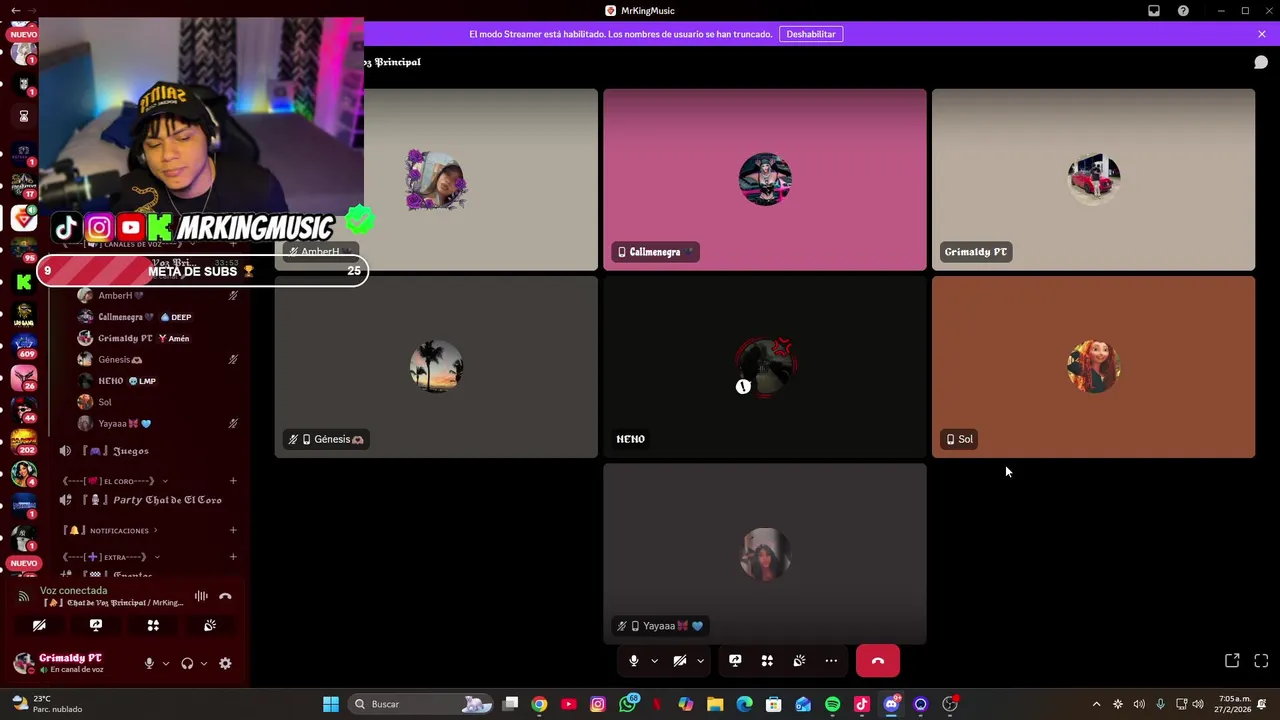Select Callmenegra in voice member list
1280x720 pixels.
click(158, 317)
